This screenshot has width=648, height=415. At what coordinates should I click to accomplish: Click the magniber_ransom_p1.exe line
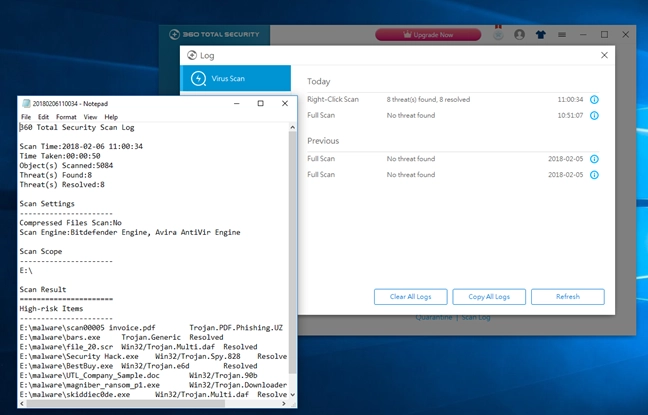click(x=153, y=385)
